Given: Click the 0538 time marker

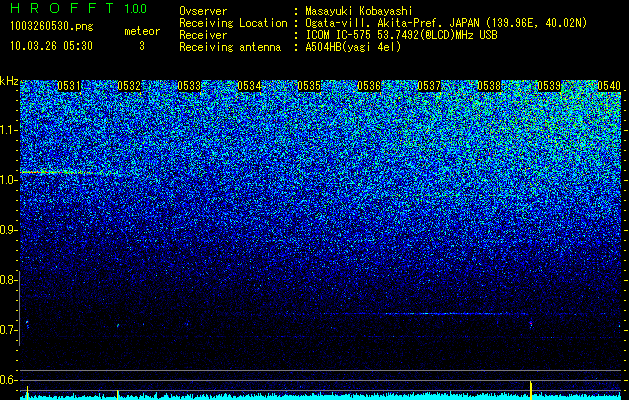Looking at the screenshot, I should pyautogui.click(x=489, y=86).
